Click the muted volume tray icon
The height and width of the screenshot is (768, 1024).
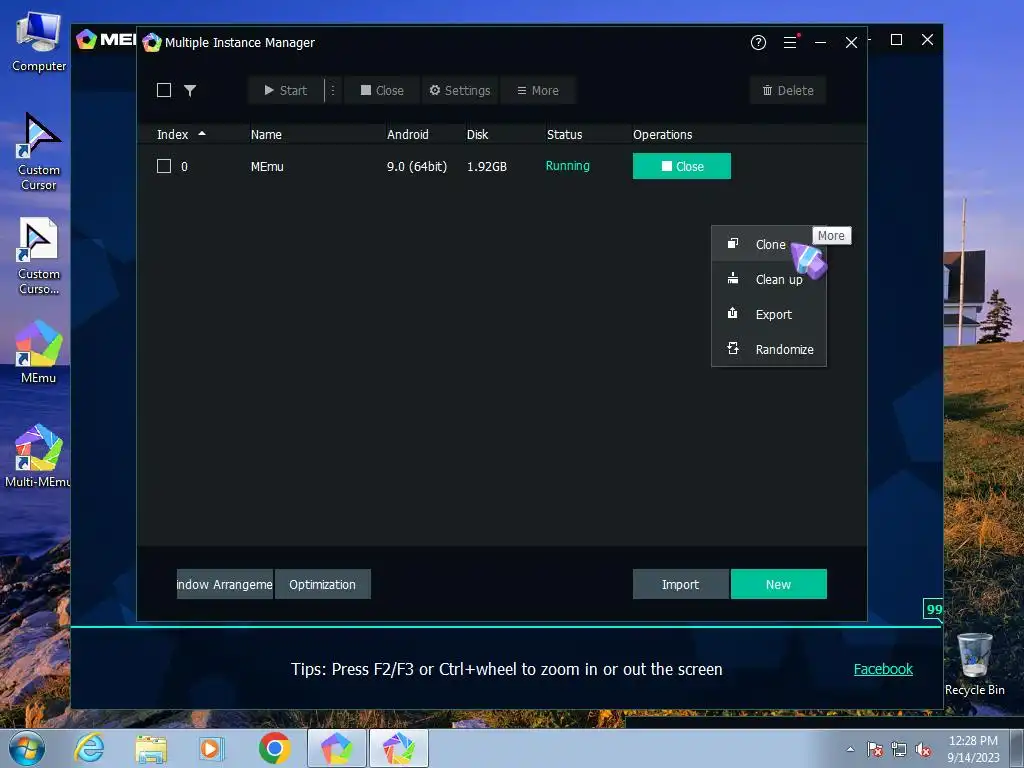923,749
